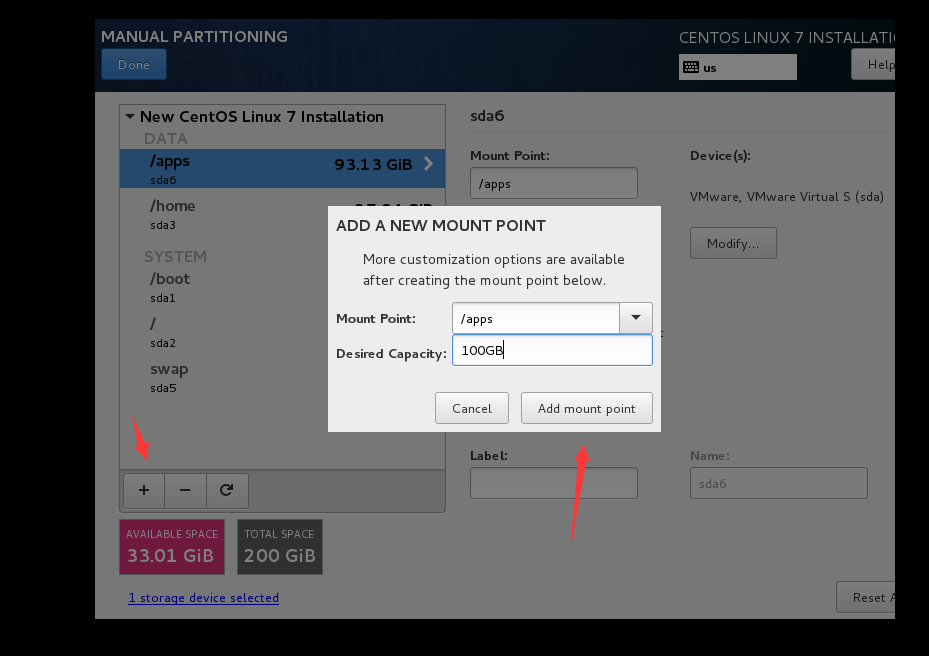The width and height of the screenshot is (929, 656).
Task: Click the Cancel button in dialog
Action: 472,408
